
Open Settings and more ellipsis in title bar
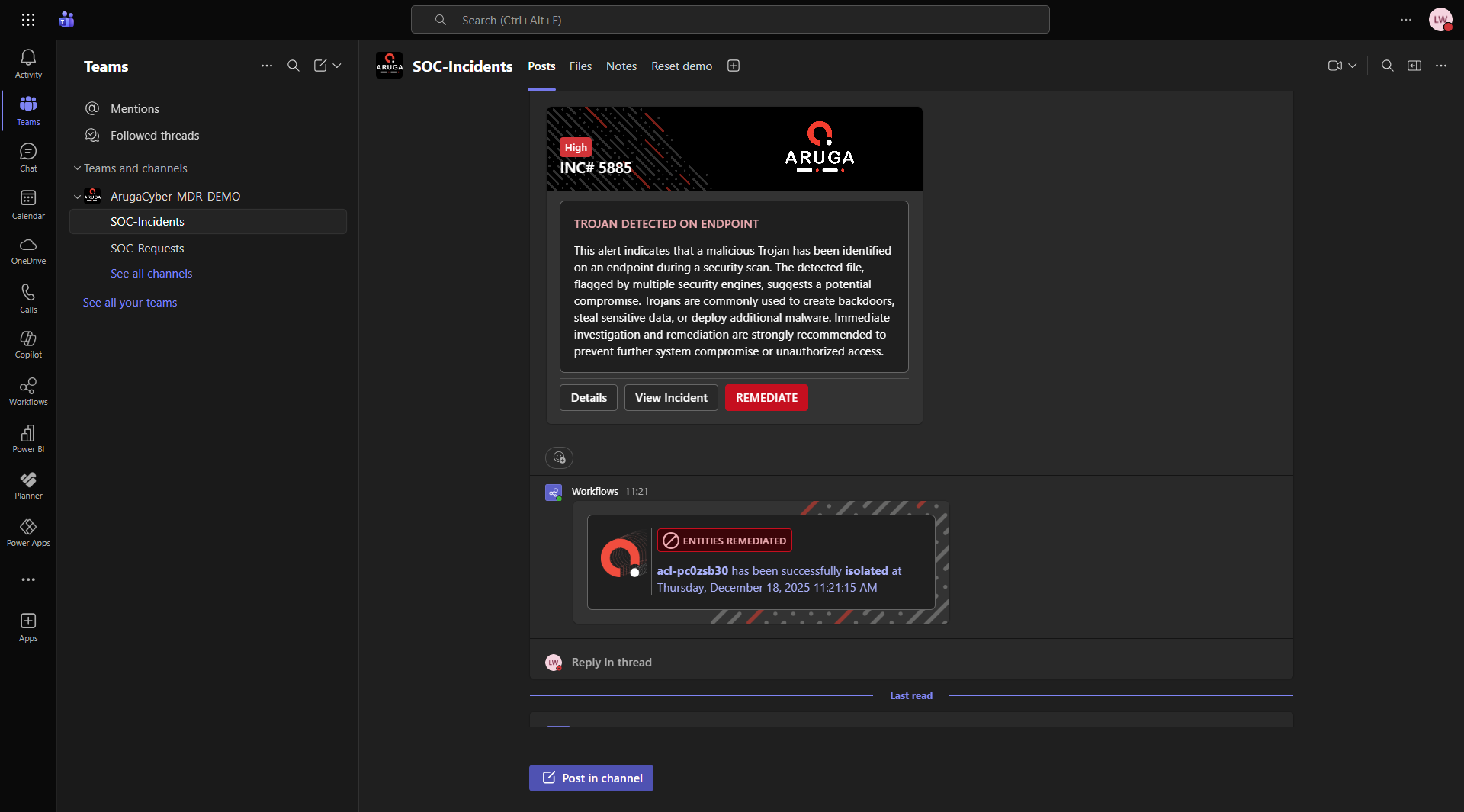(x=1406, y=20)
